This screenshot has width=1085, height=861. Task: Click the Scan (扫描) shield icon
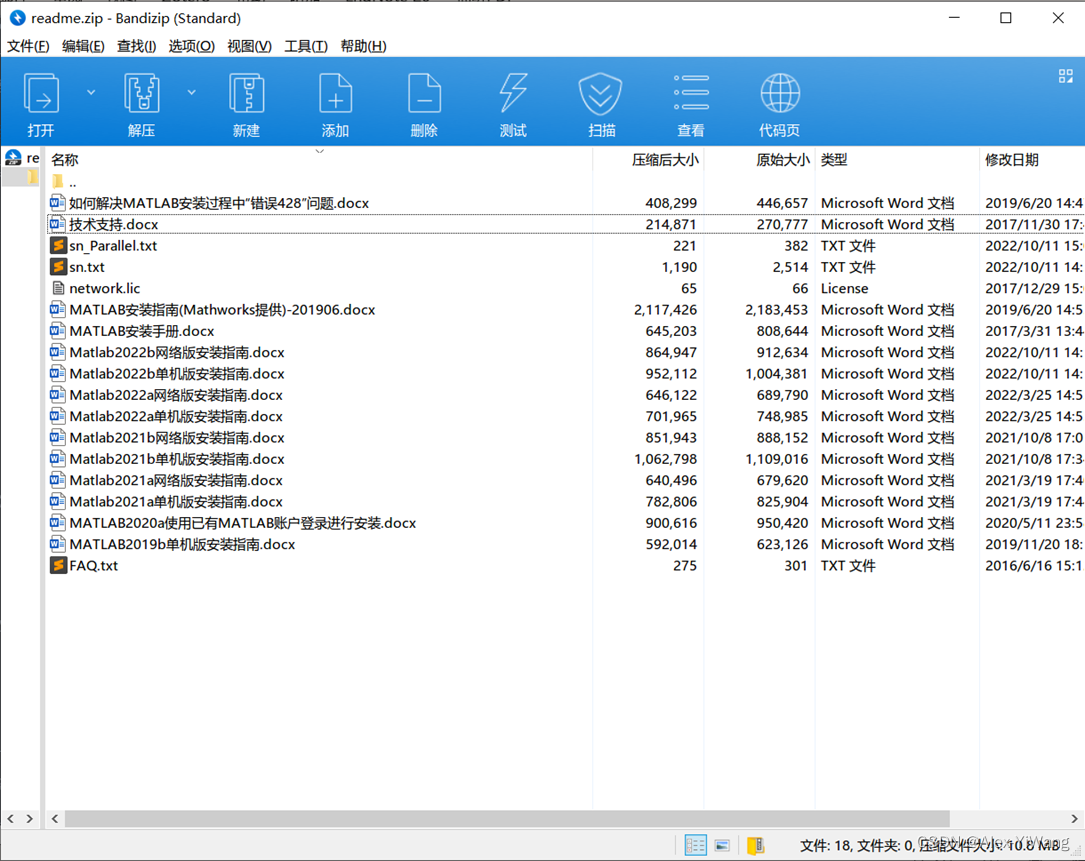(601, 93)
